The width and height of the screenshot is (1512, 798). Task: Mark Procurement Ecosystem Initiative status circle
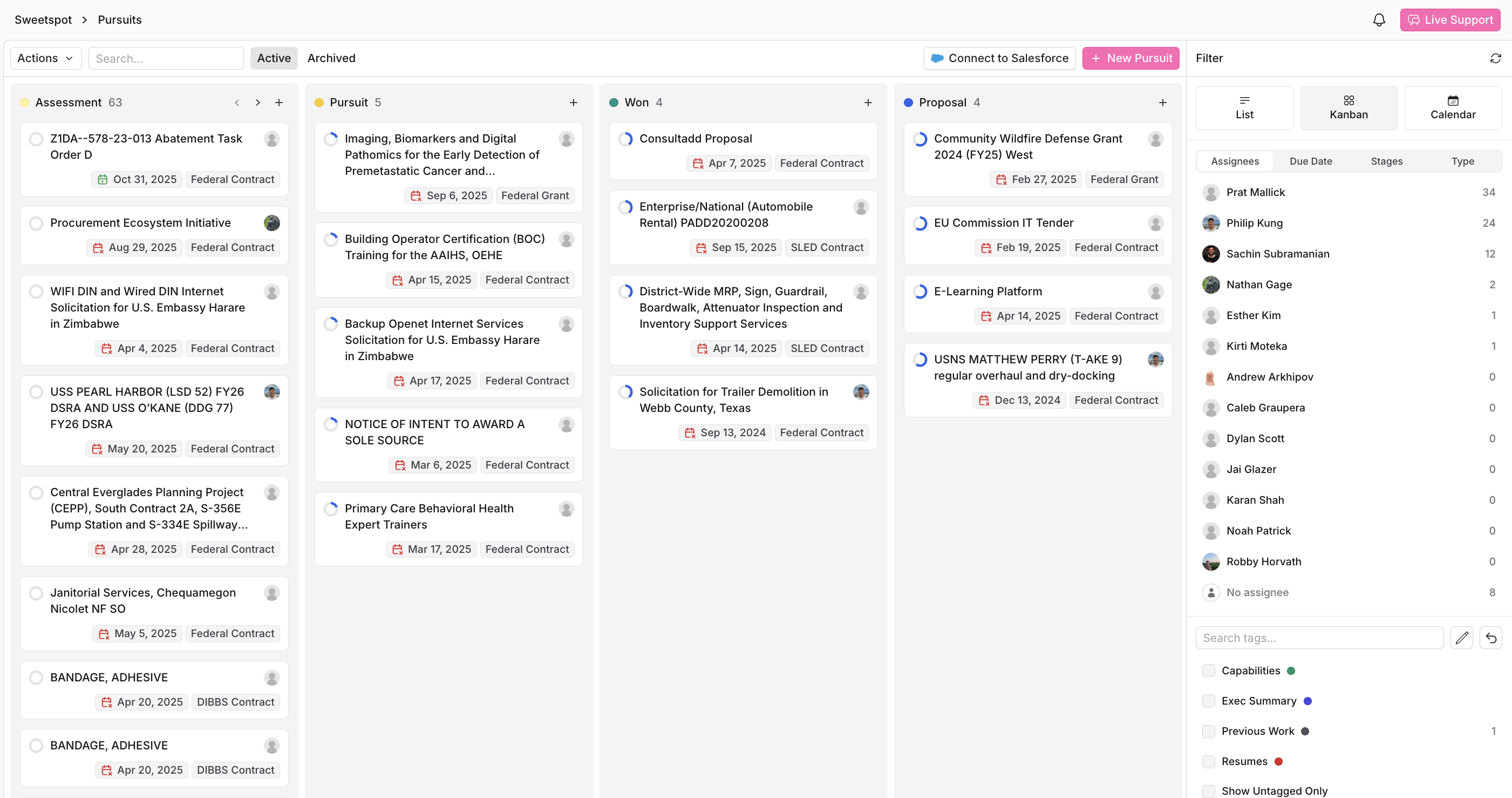[x=36, y=223]
